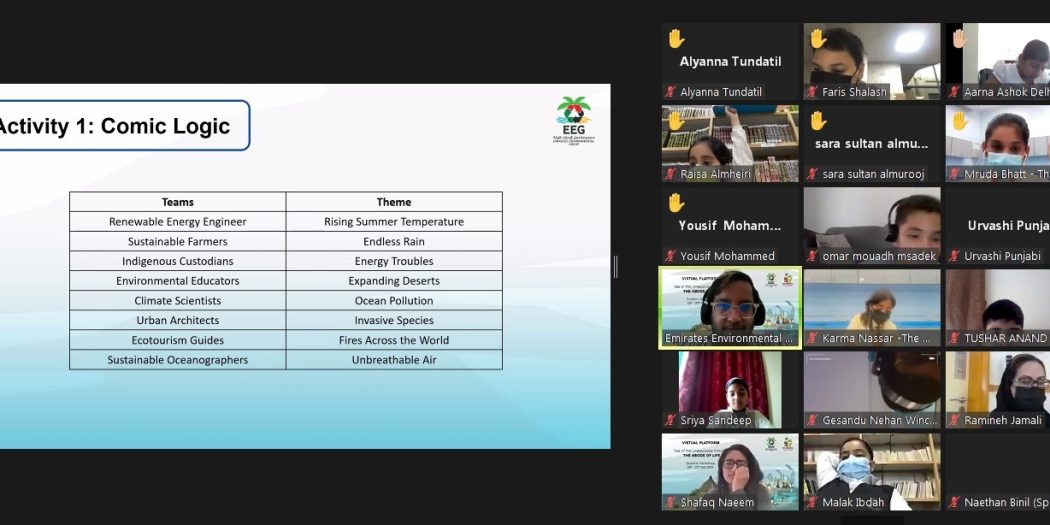
Task: Click the Activity 1: Comic Logic title box
Action: pos(121,126)
